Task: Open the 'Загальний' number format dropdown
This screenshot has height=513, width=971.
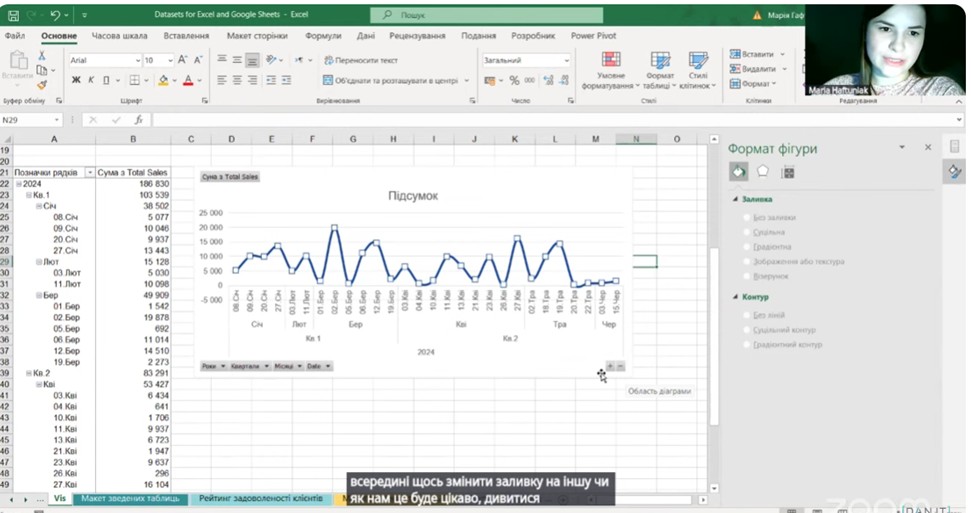Action: [x=526, y=60]
